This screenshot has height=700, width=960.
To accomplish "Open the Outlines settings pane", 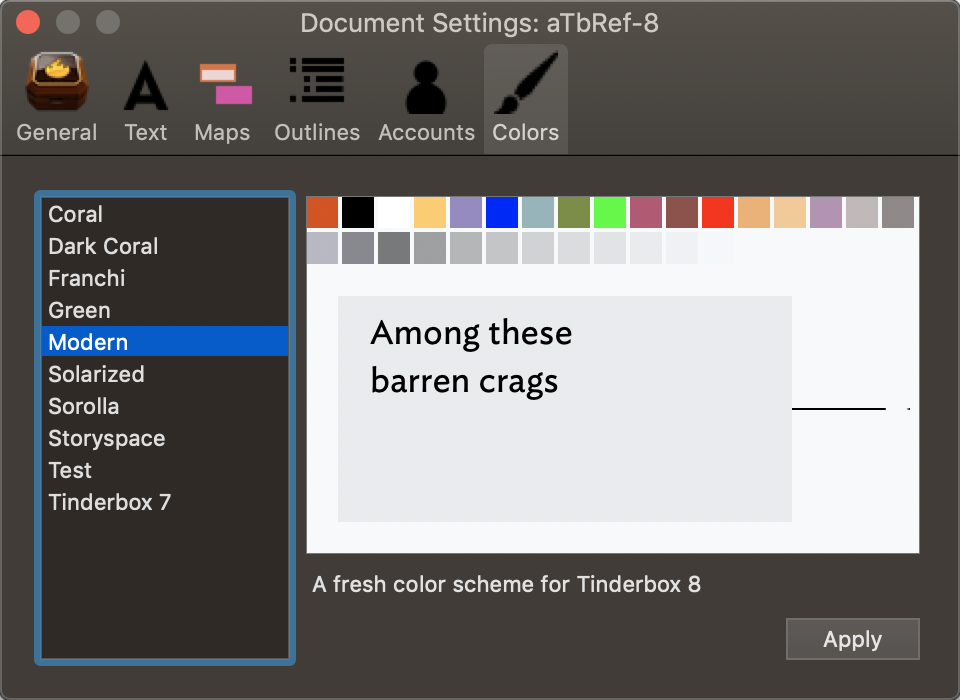I will 317,98.
